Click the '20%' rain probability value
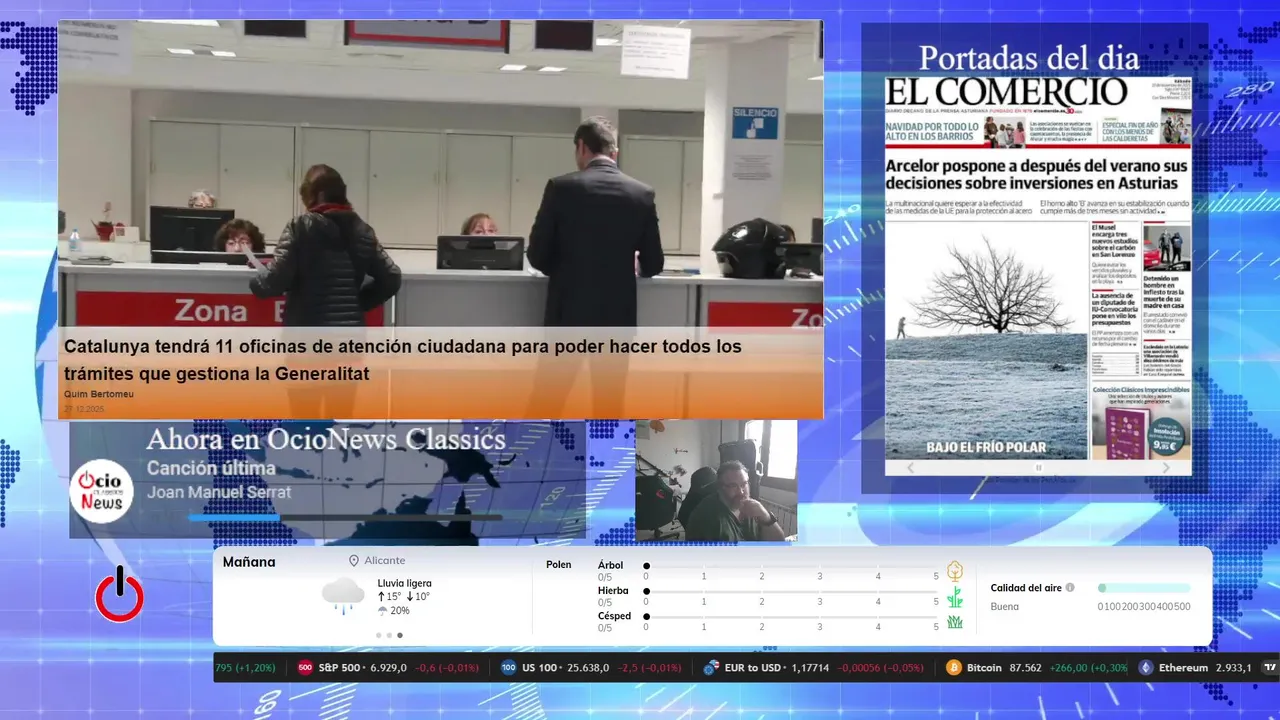 click(x=400, y=611)
